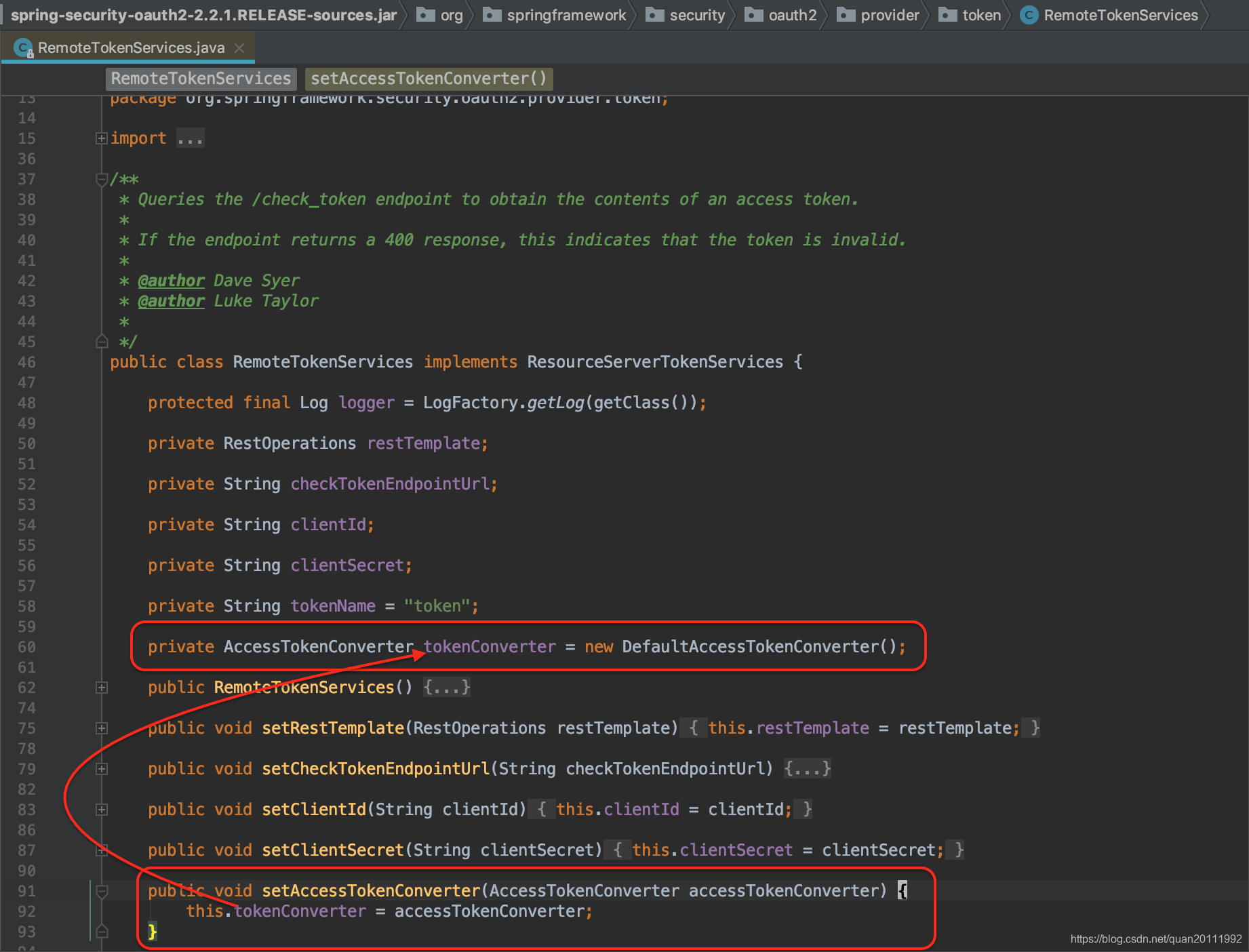
Task: Click the logger field name
Action: click(x=366, y=403)
